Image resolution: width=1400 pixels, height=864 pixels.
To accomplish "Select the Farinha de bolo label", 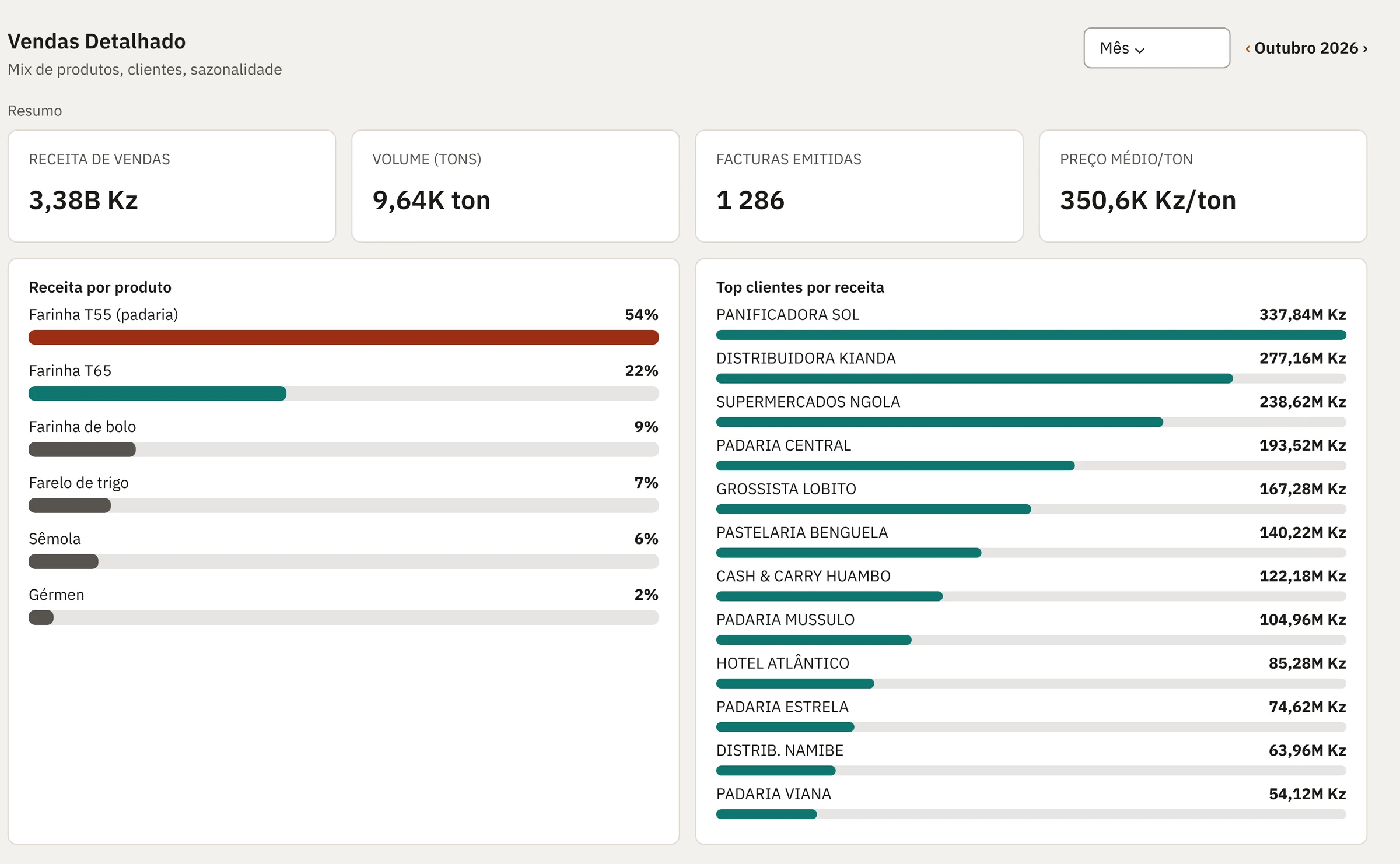I will click(x=82, y=427).
